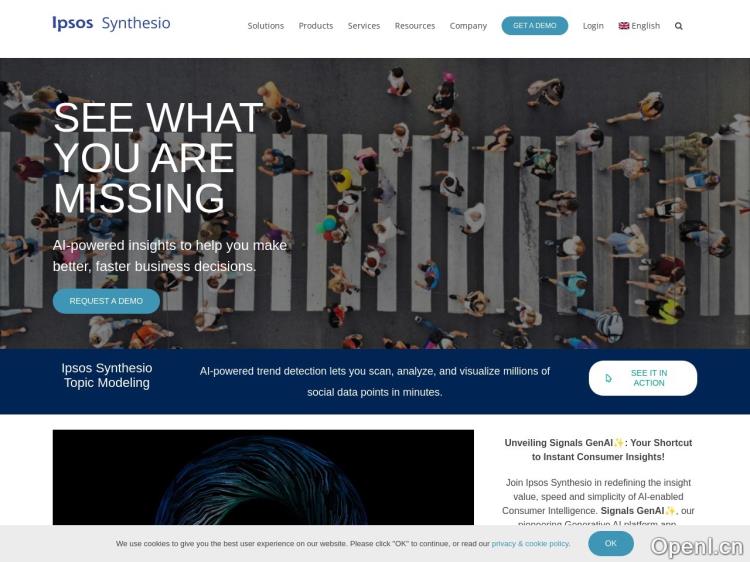This screenshot has width=750, height=562.
Task: Click the sparkle emoji in GenAI heading
Action: [619, 442]
